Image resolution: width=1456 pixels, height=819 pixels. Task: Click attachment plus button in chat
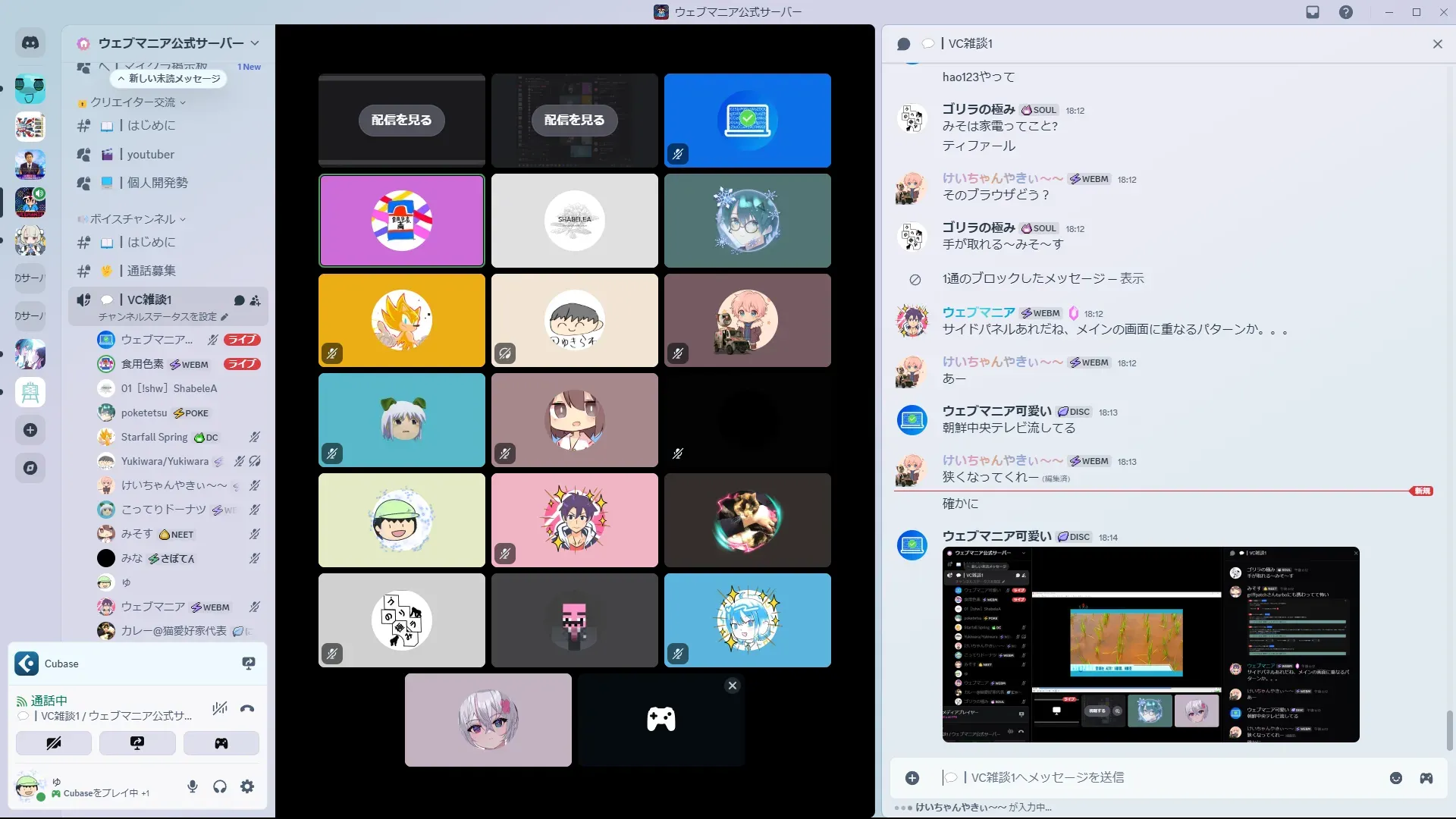(x=912, y=778)
